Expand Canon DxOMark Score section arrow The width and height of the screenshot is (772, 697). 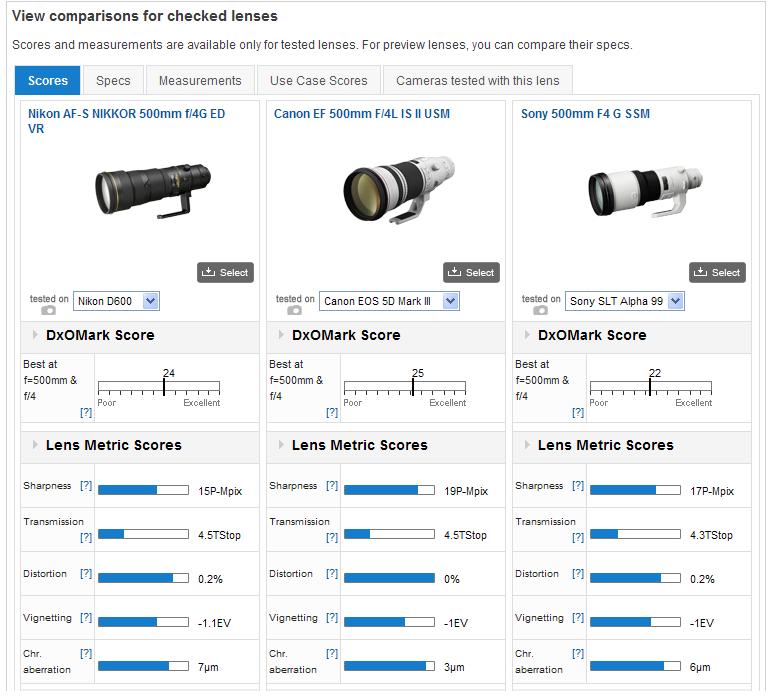281,335
